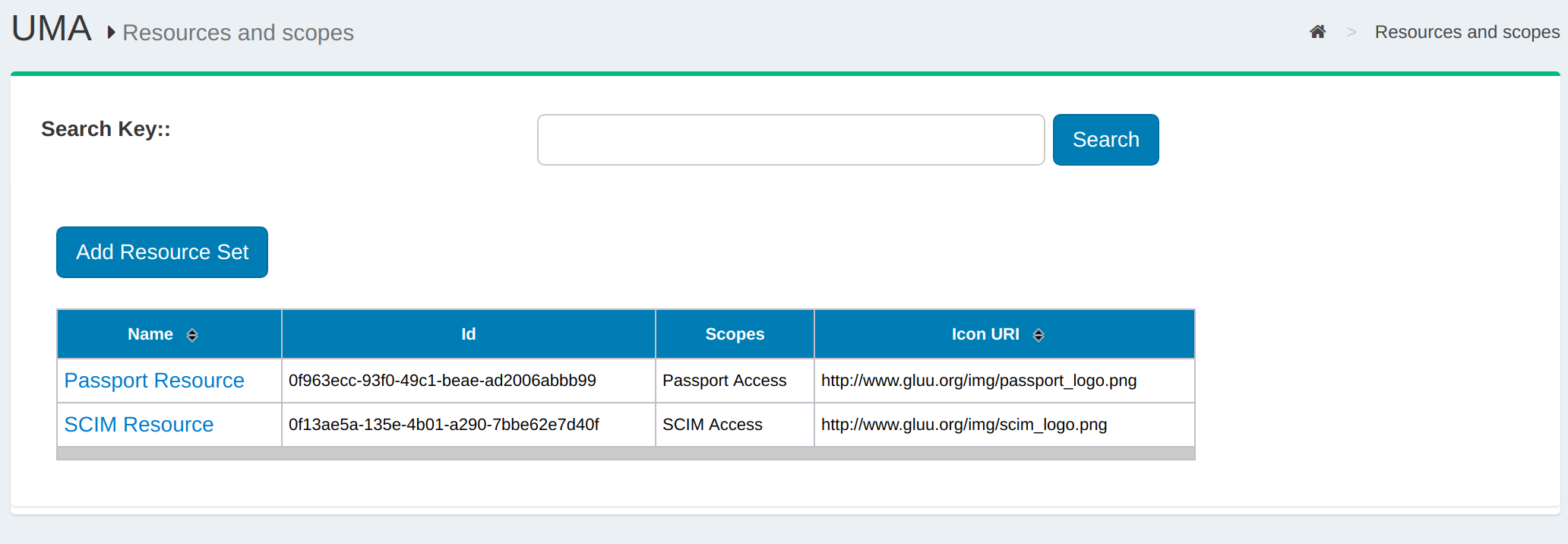
Task: Click the Resources and scopes breadcrumb at right
Action: (1466, 32)
